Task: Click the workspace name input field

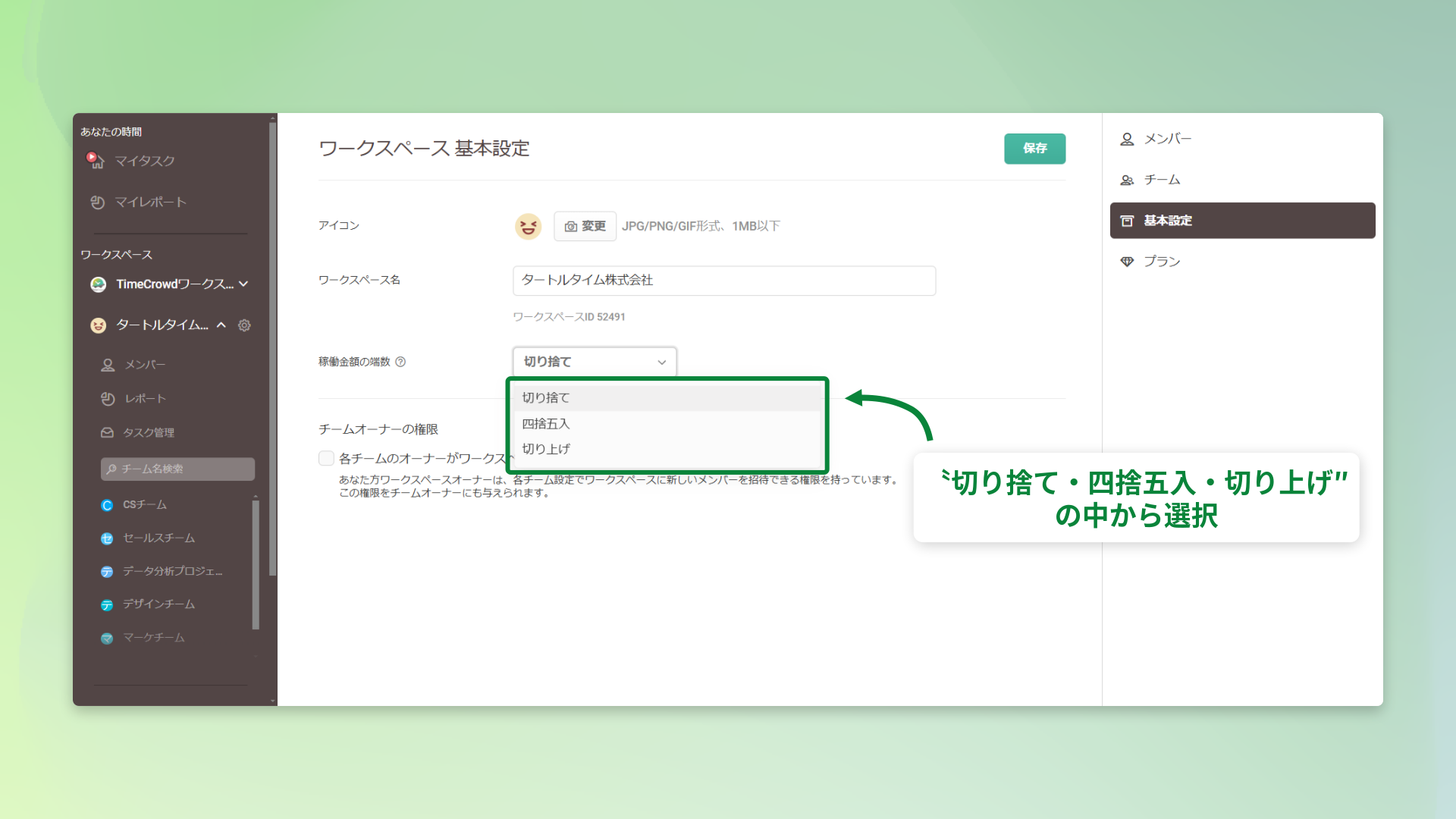Action: click(723, 280)
